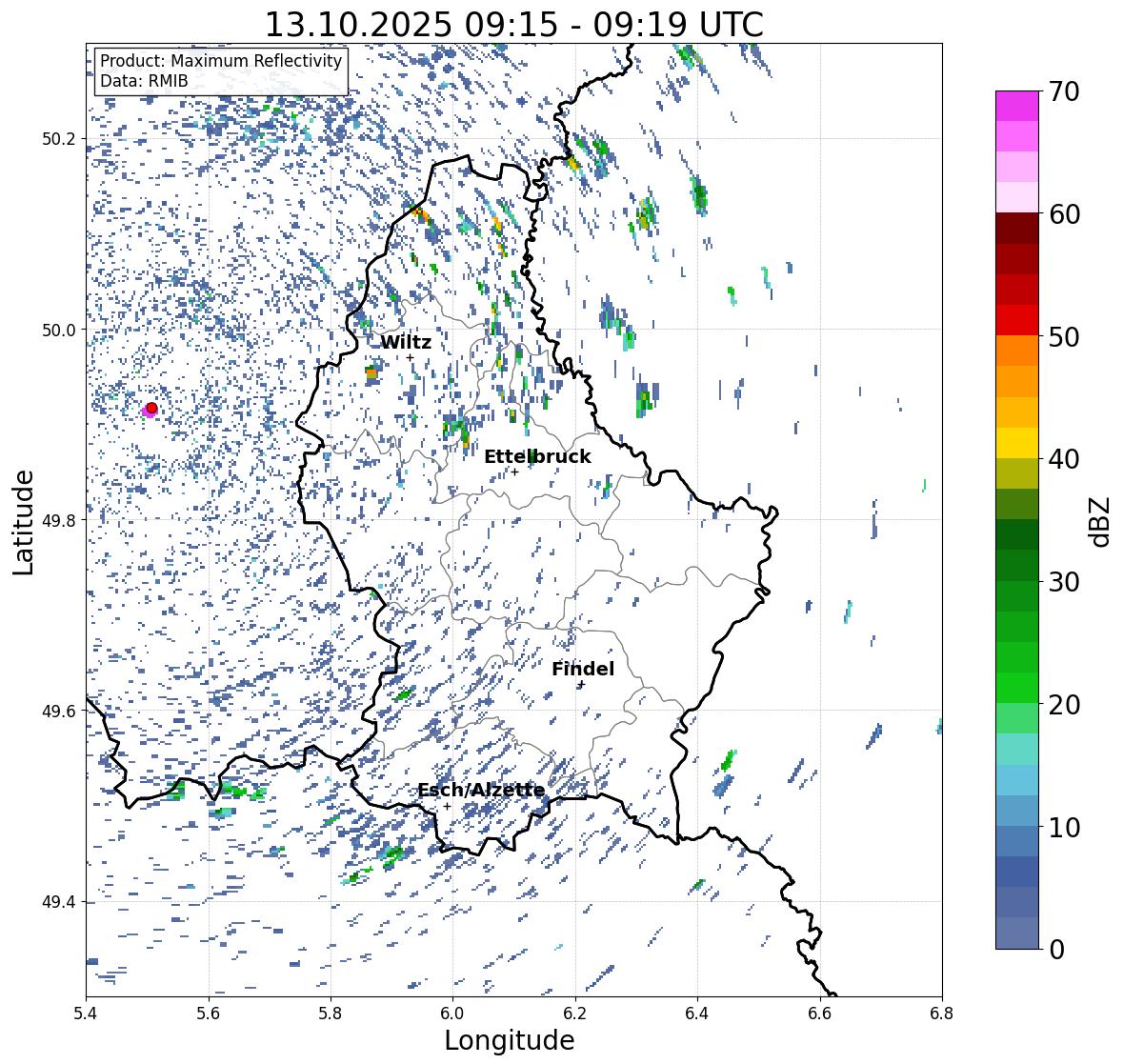Click the colorbar tick label 20
Viewport: 1123px width, 1064px height.
point(1064,705)
